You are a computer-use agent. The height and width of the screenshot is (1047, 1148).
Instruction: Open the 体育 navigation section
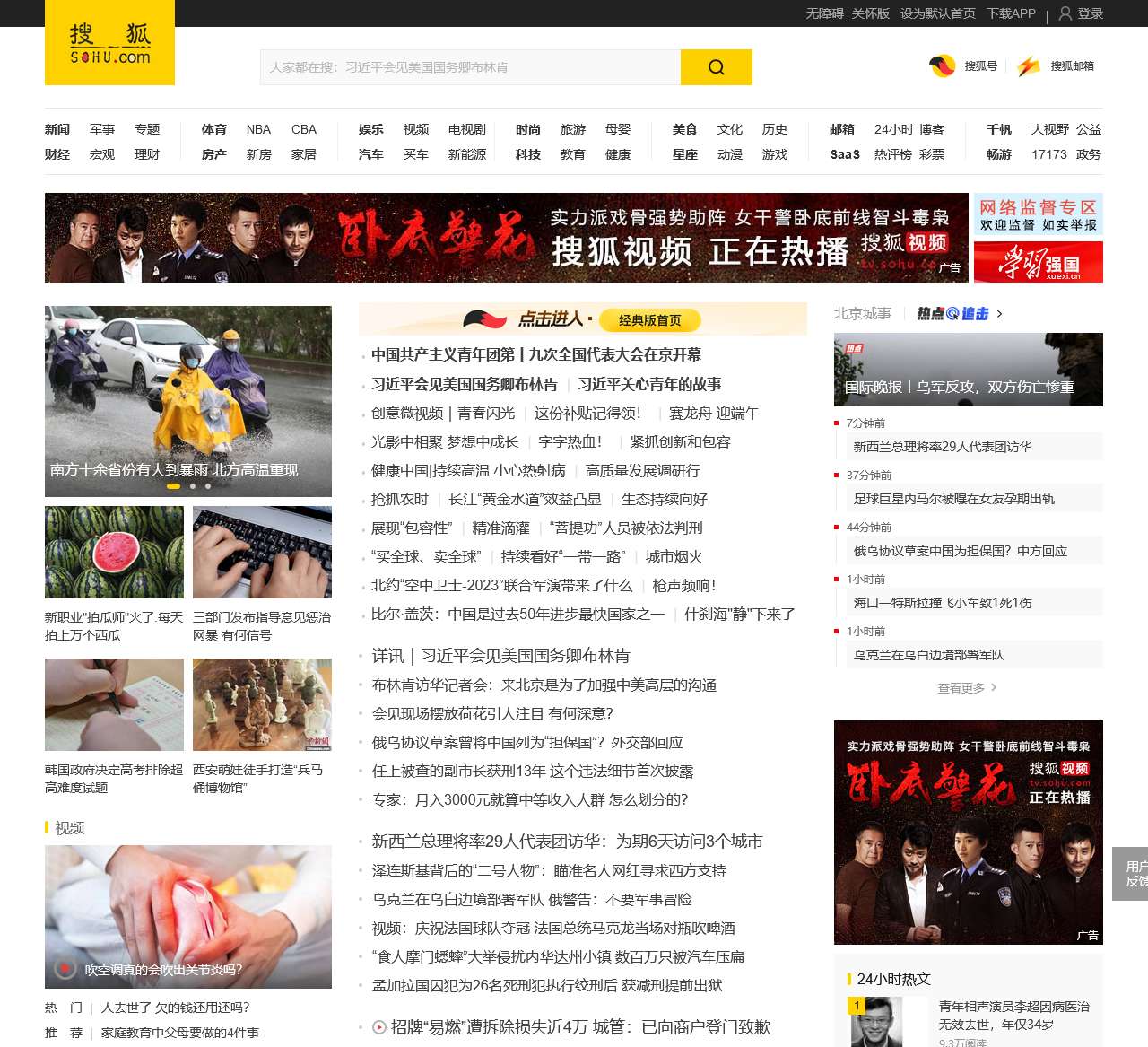click(x=214, y=129)
